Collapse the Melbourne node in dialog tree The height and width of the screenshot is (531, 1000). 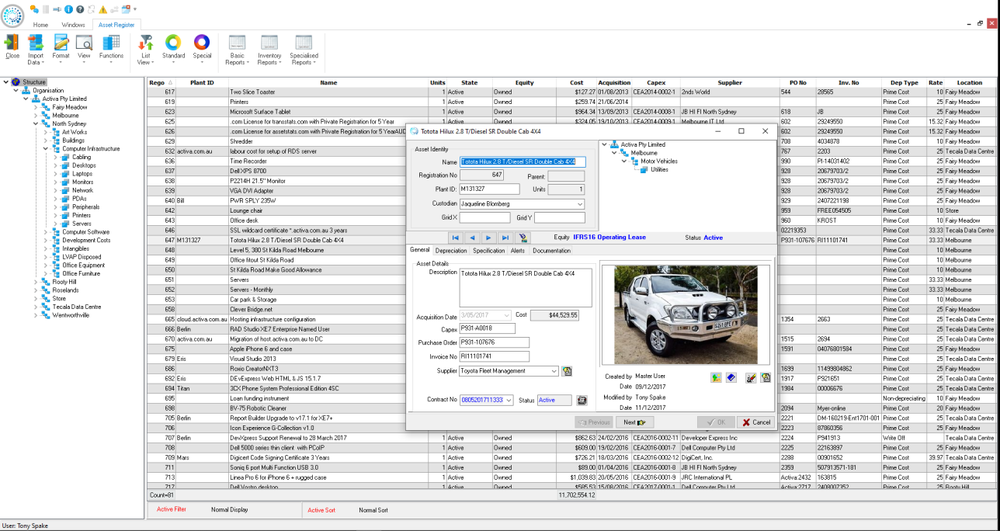(x=614, y=153)
